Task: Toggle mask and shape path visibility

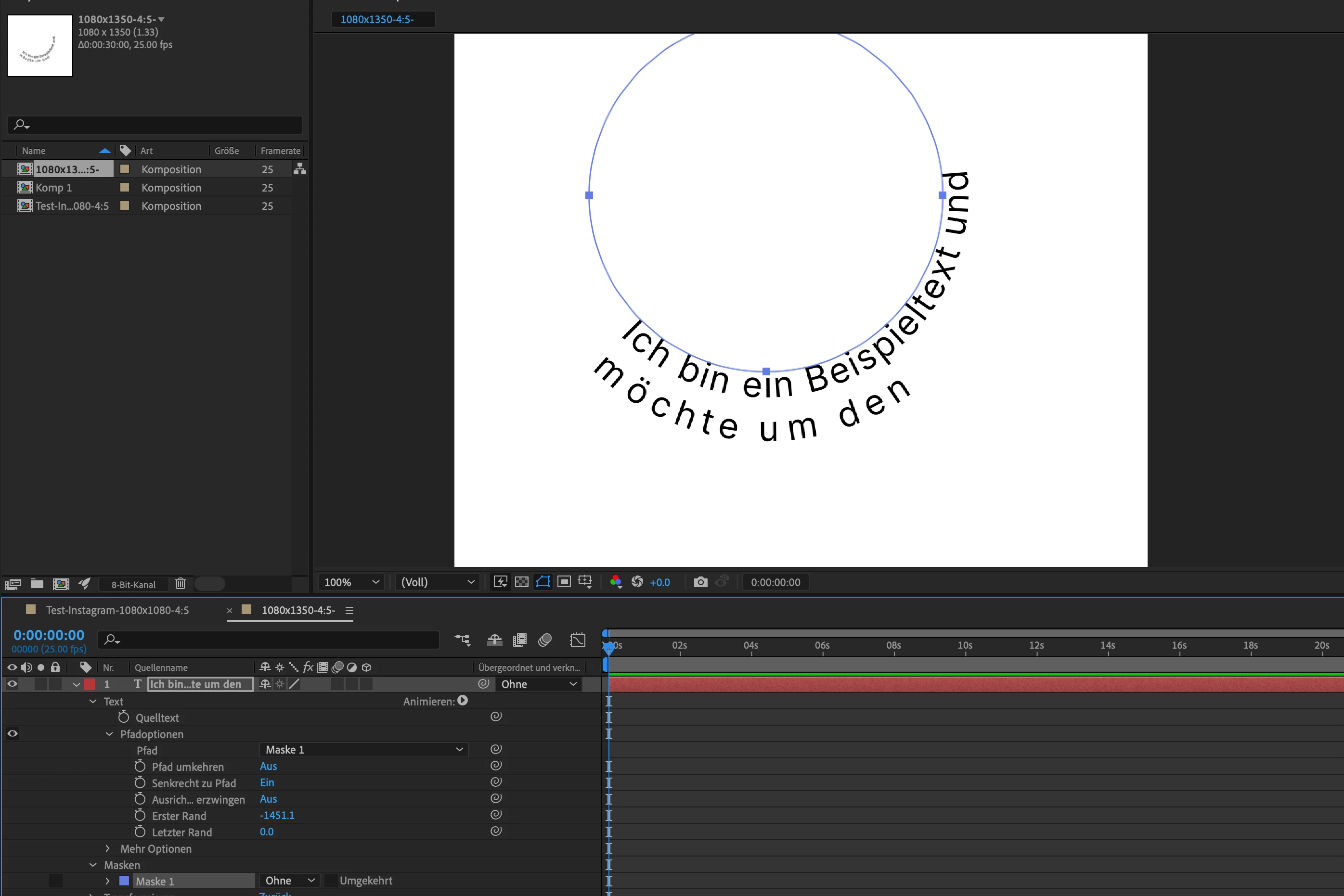Action: coord(543,582)
